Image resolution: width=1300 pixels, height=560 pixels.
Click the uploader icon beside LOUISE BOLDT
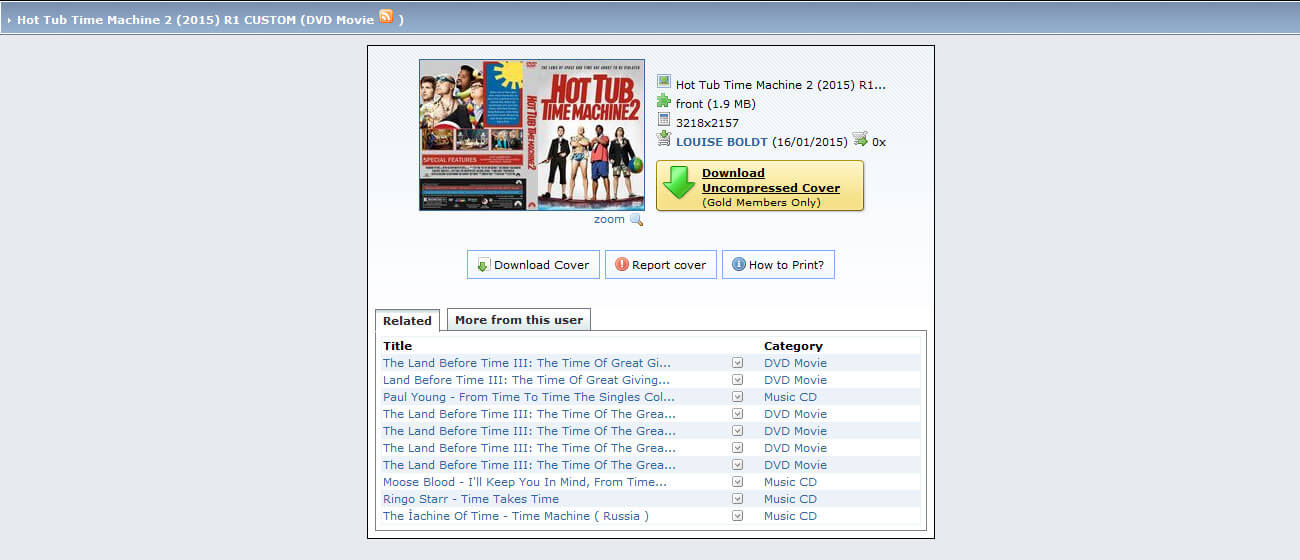tap(664, 139)
